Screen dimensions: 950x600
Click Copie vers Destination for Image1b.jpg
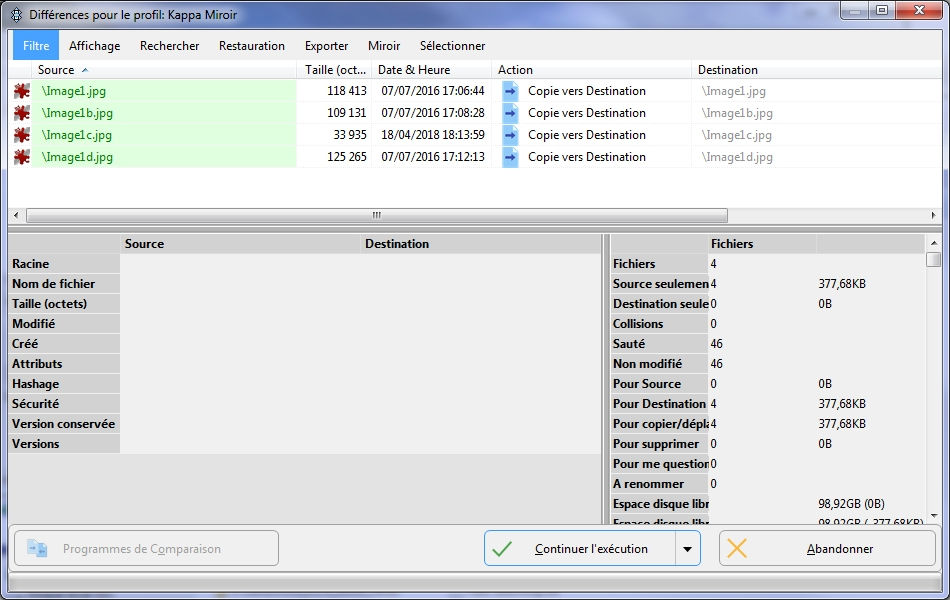(x=586, y=113)
